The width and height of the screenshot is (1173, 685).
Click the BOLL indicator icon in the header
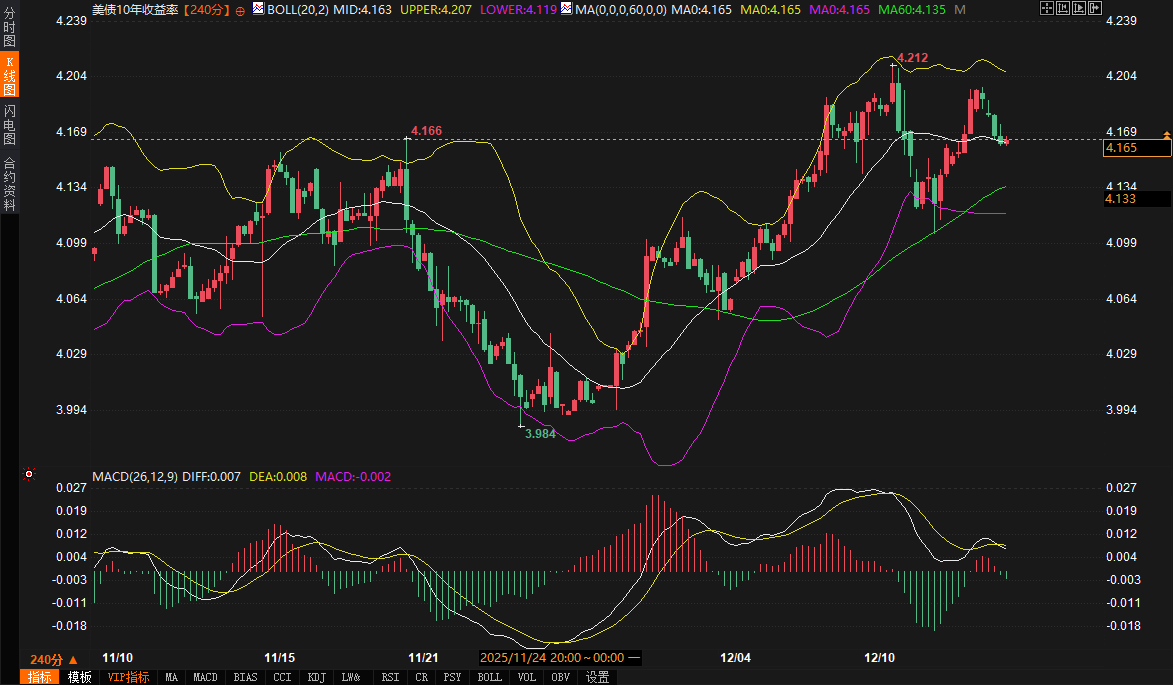[258, 9]
